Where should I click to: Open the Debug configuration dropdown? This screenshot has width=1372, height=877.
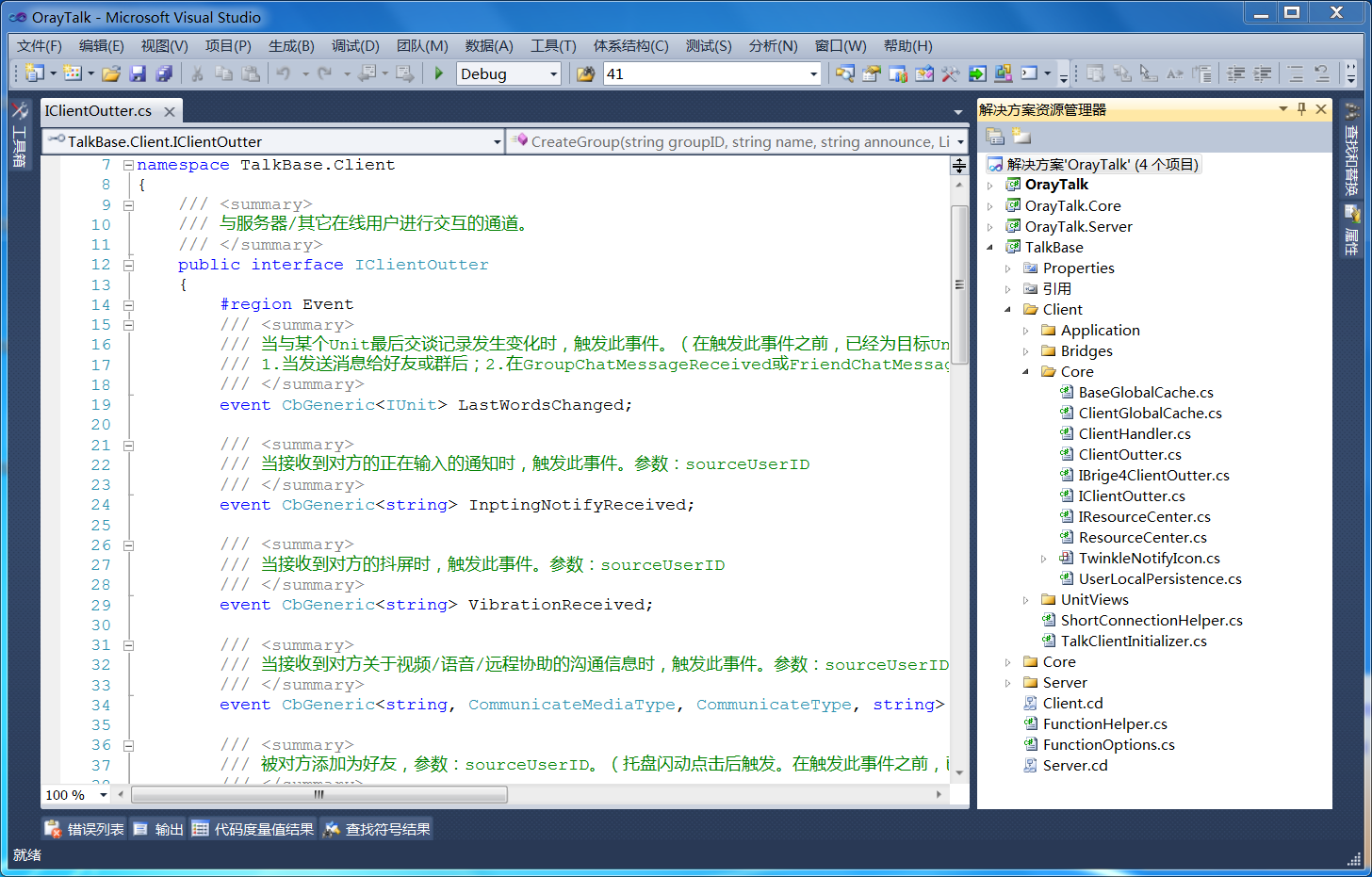point(553,73)
